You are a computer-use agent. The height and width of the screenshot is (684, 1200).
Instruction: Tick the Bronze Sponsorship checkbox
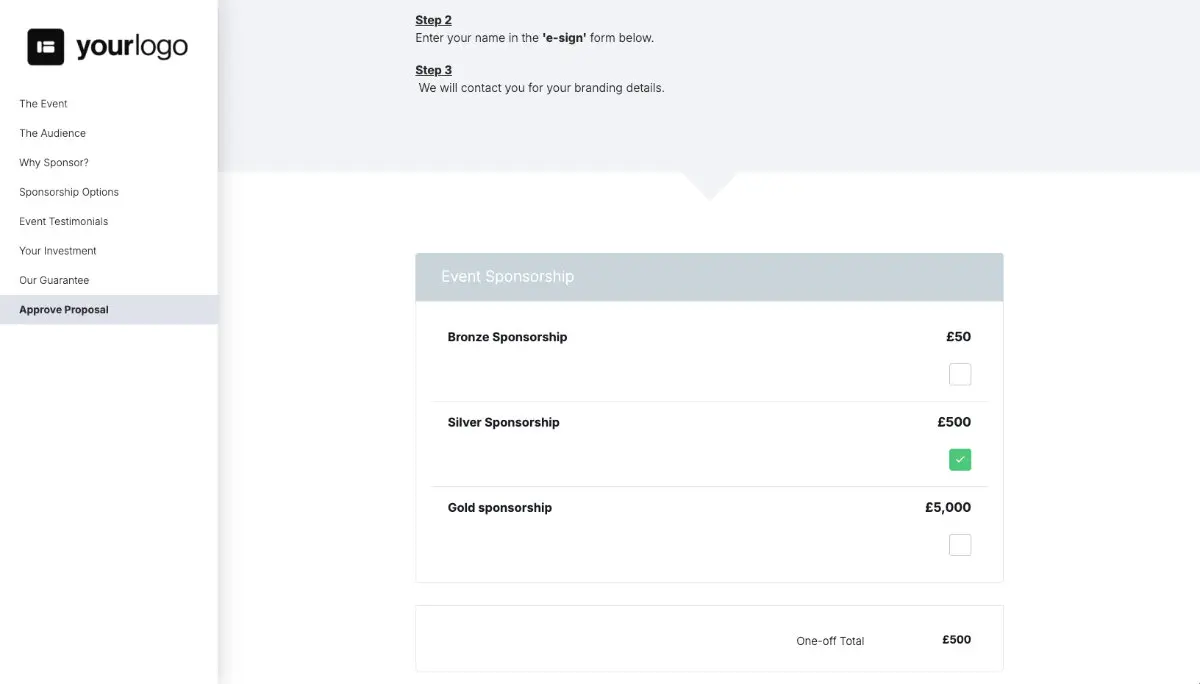point(960,374)
